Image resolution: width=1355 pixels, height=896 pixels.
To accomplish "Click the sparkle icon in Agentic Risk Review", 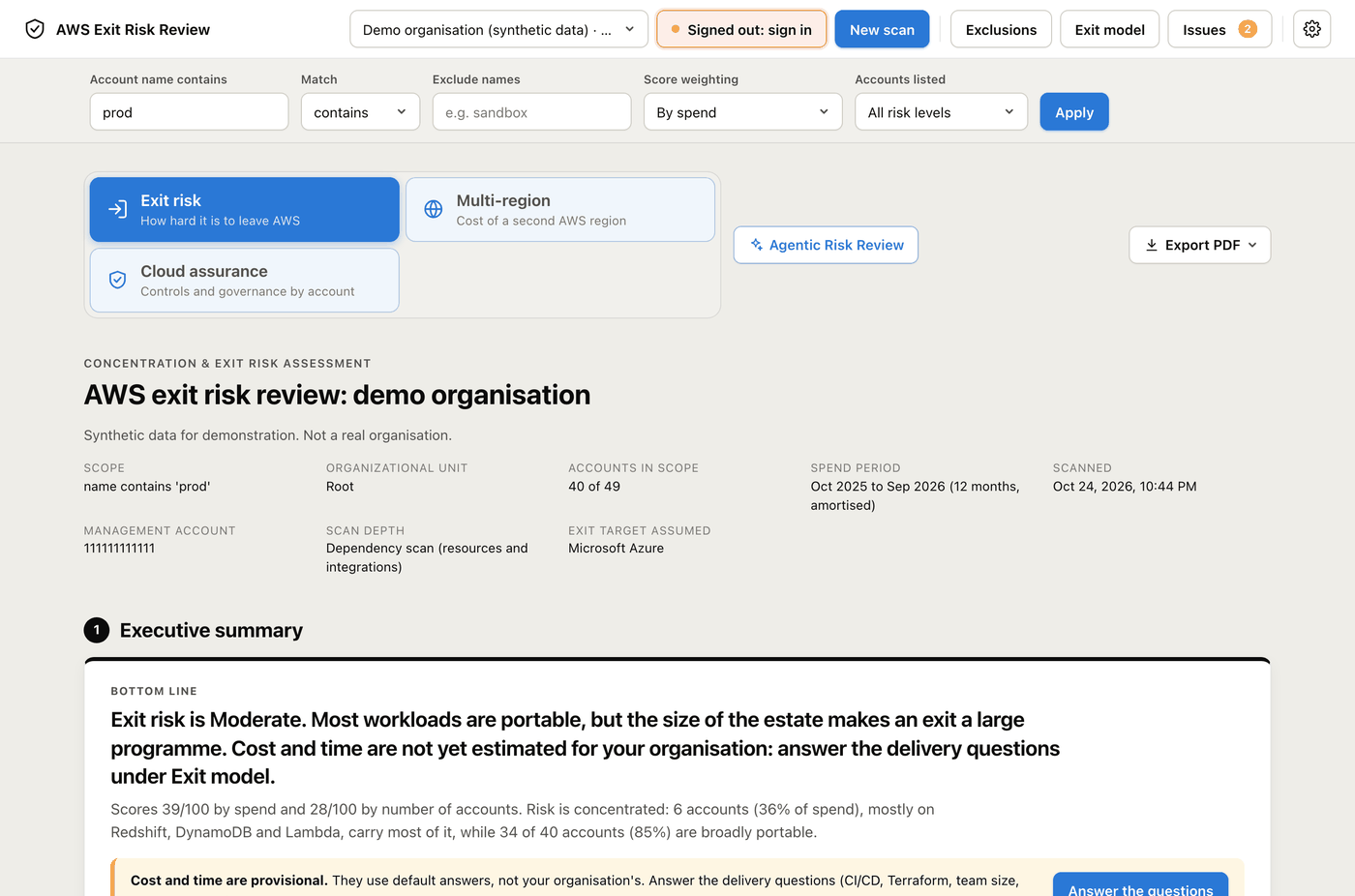I will pyautogui.click(x=757, y=245).
